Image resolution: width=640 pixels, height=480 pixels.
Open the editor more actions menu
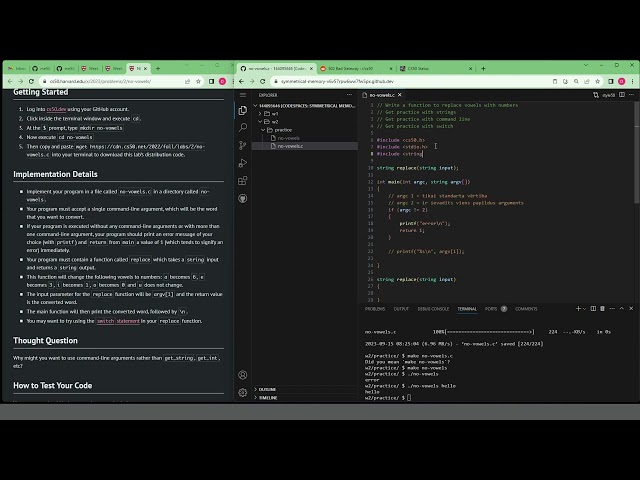pos(631,95)
